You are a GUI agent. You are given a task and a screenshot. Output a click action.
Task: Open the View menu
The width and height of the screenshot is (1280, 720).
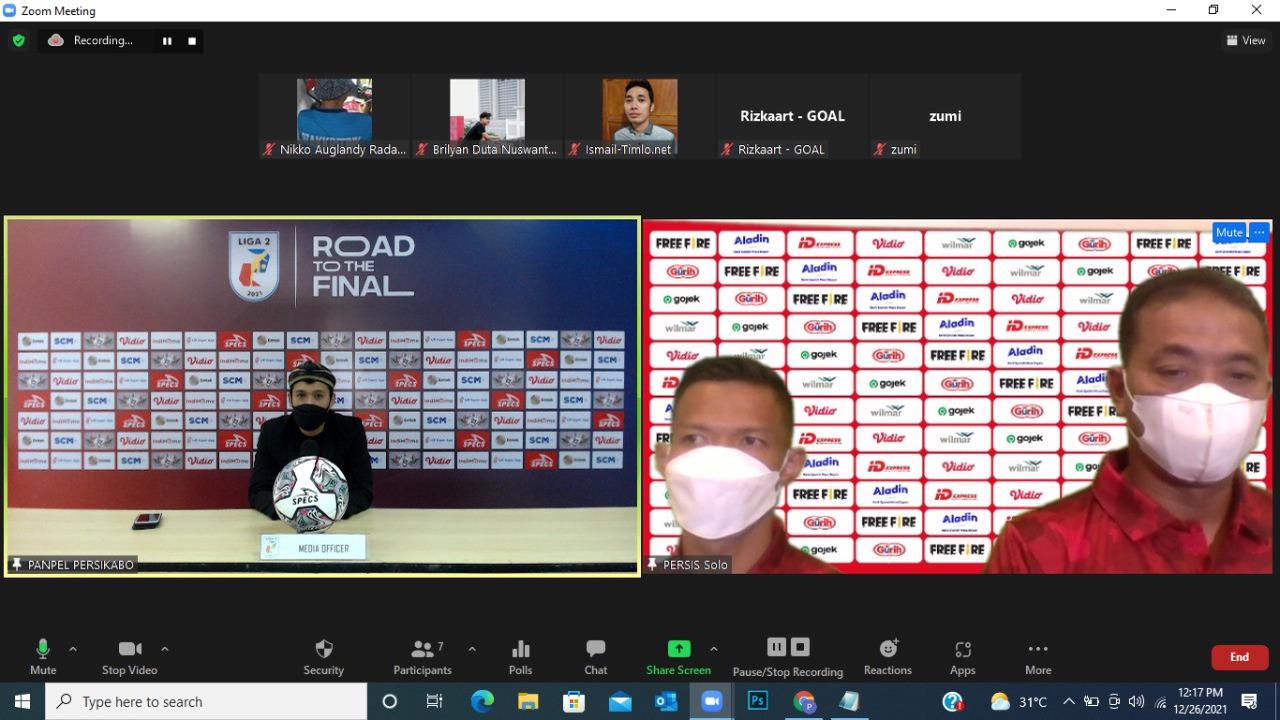coord(1245,40)
